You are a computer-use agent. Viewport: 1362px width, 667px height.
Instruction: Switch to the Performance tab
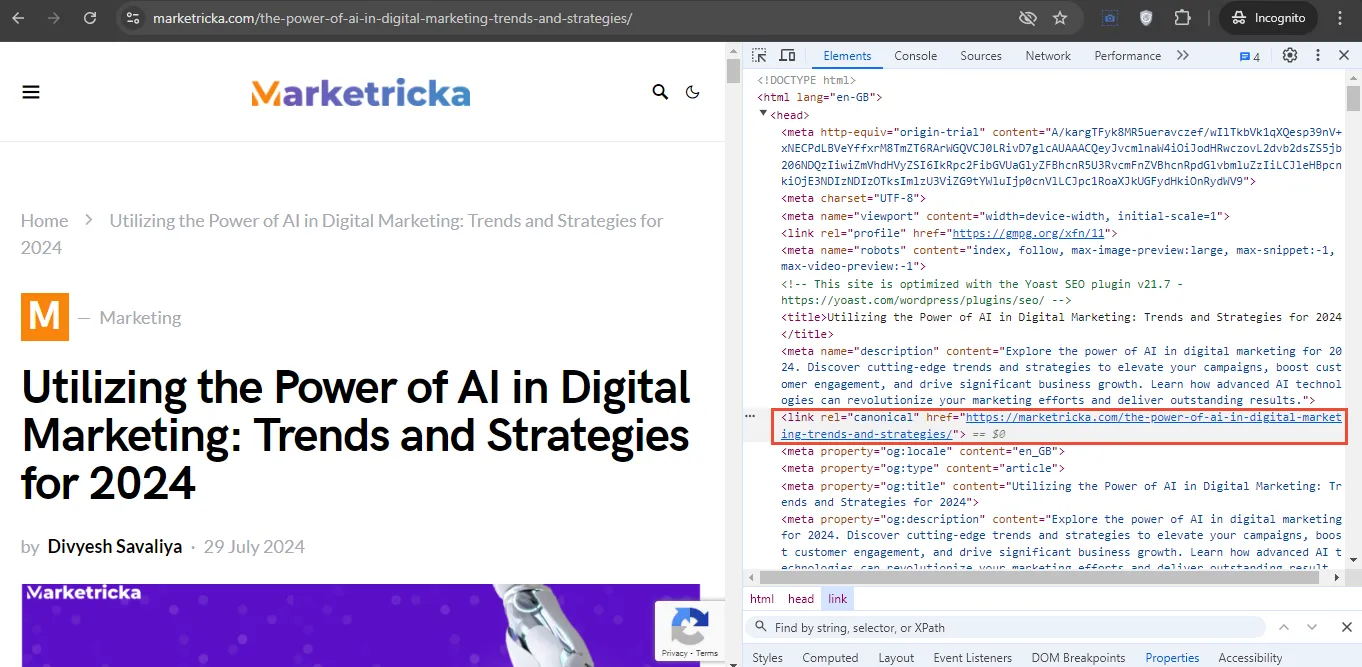click(1127, 56)
